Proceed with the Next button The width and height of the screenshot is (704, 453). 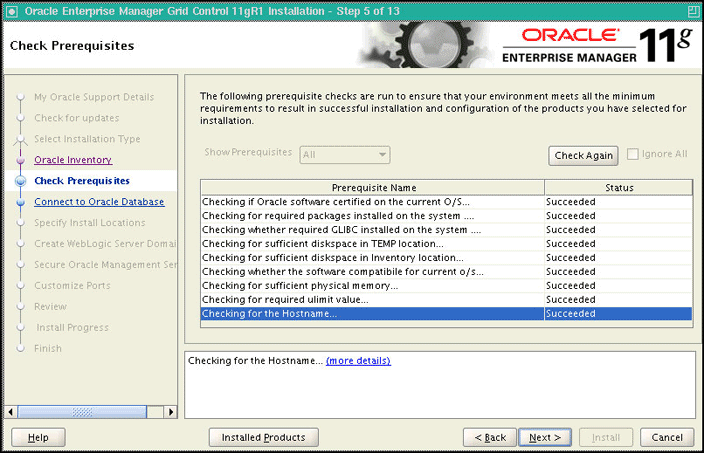[x=545, y=437]
